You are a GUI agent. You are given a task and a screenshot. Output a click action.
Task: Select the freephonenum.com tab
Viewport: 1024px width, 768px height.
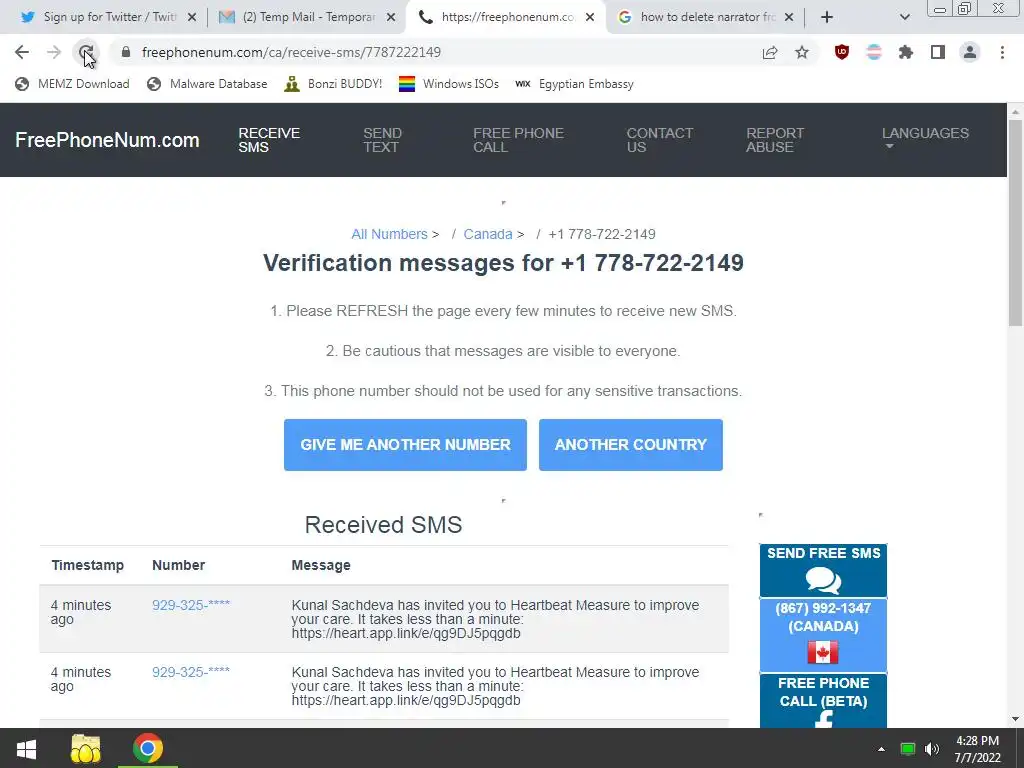click(506, 17)
